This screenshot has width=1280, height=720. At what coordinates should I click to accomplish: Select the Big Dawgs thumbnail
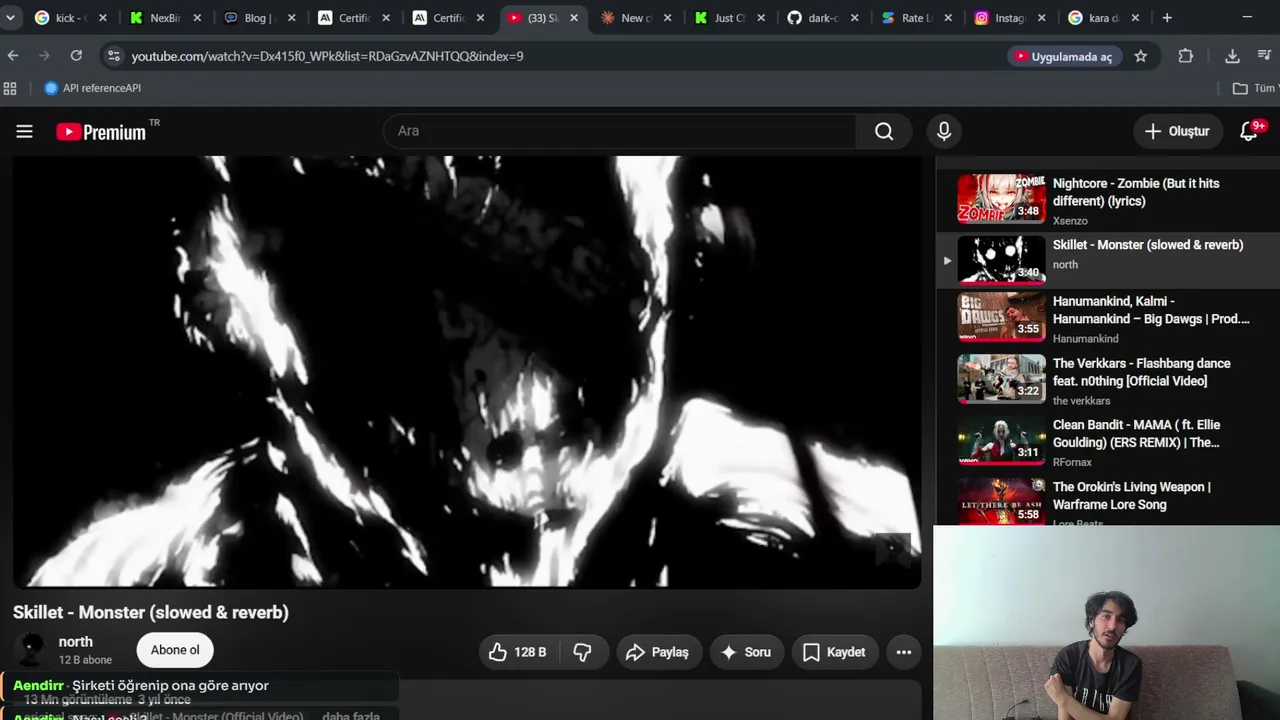(x=1001, y=317)
